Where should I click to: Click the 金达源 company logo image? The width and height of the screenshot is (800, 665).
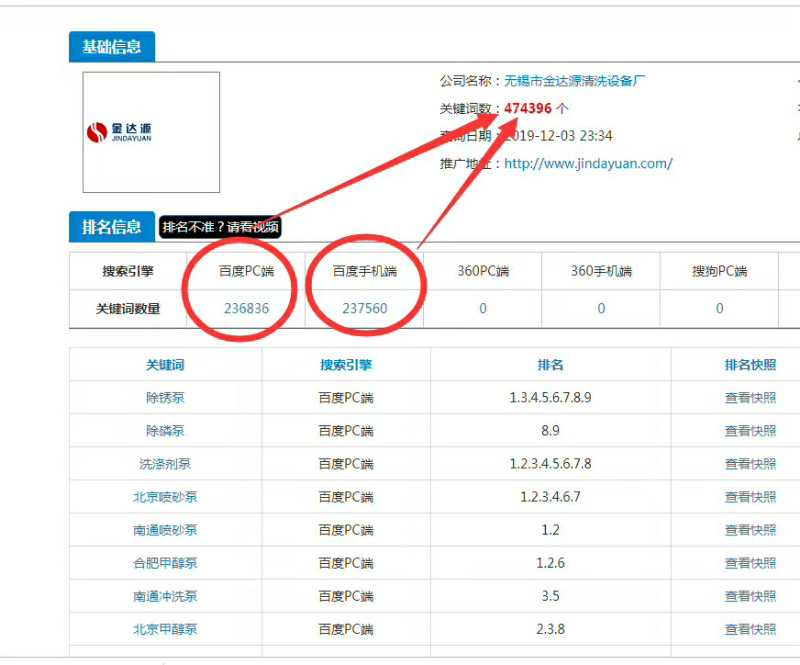click(150, 132)
